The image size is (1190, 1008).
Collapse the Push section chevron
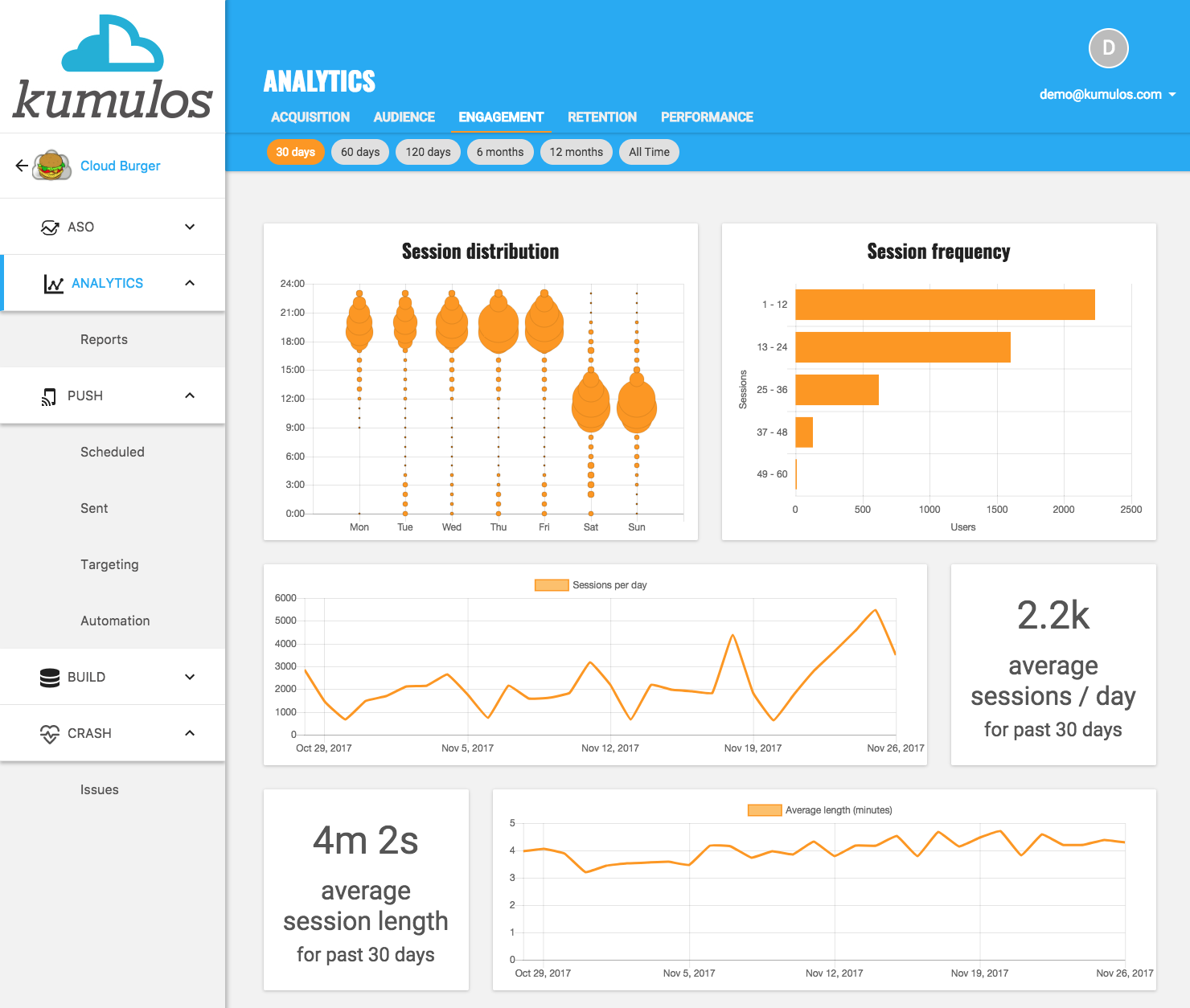190,395
